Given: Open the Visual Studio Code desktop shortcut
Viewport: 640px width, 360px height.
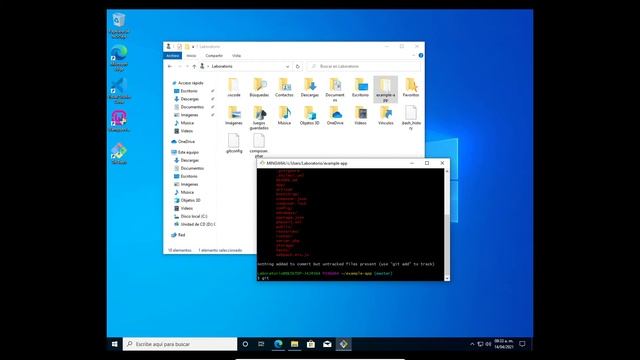Looking at the screenshot, I should pos(119,91).
